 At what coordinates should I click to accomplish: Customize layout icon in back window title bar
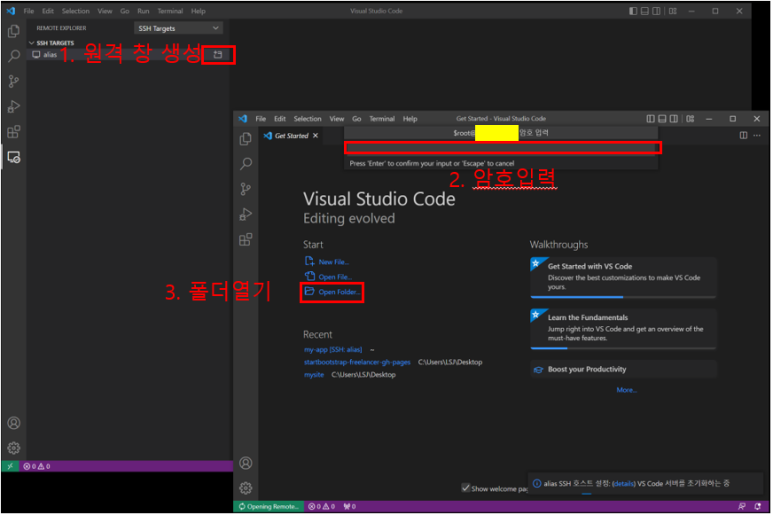click(672, 11)
